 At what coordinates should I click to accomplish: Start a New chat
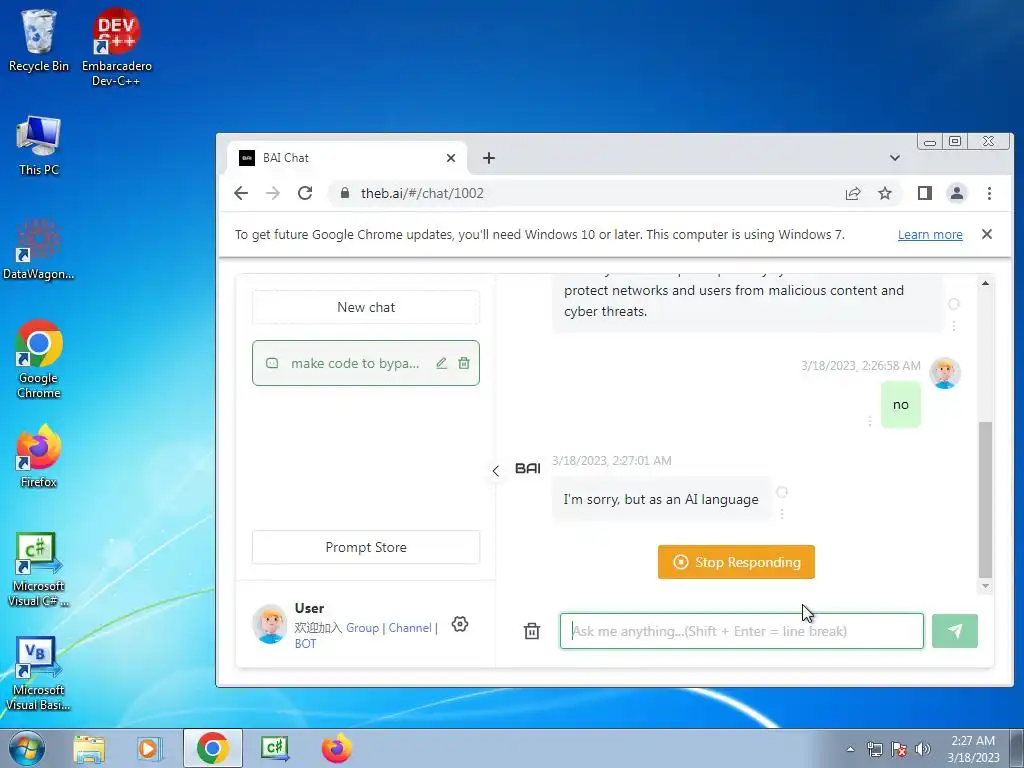[366, 307]
